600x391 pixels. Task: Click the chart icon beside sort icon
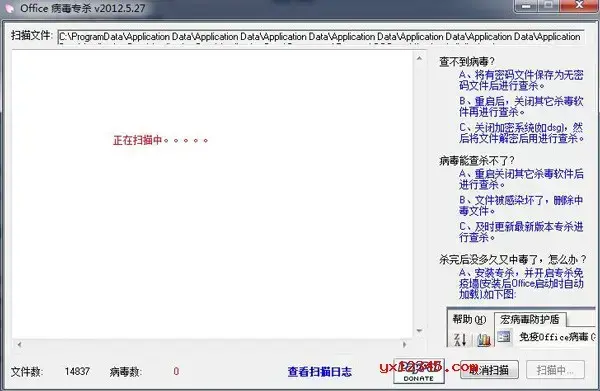click(484, 339)
